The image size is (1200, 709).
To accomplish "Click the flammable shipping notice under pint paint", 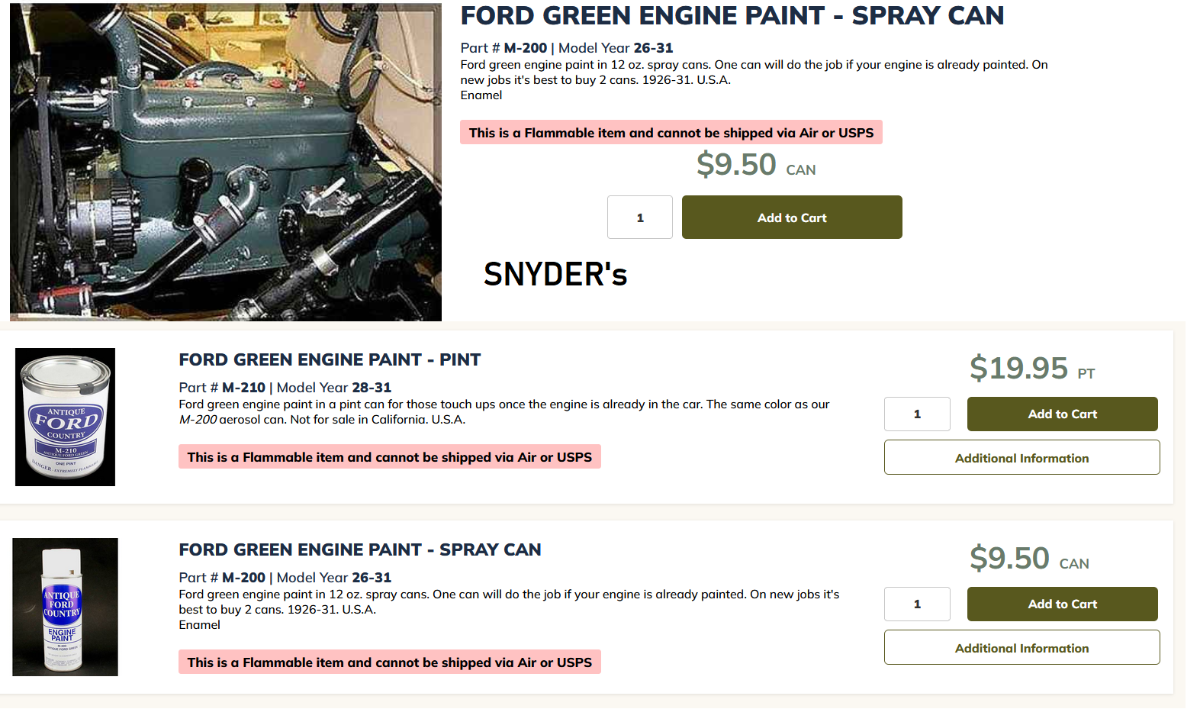I will (389, 457).
